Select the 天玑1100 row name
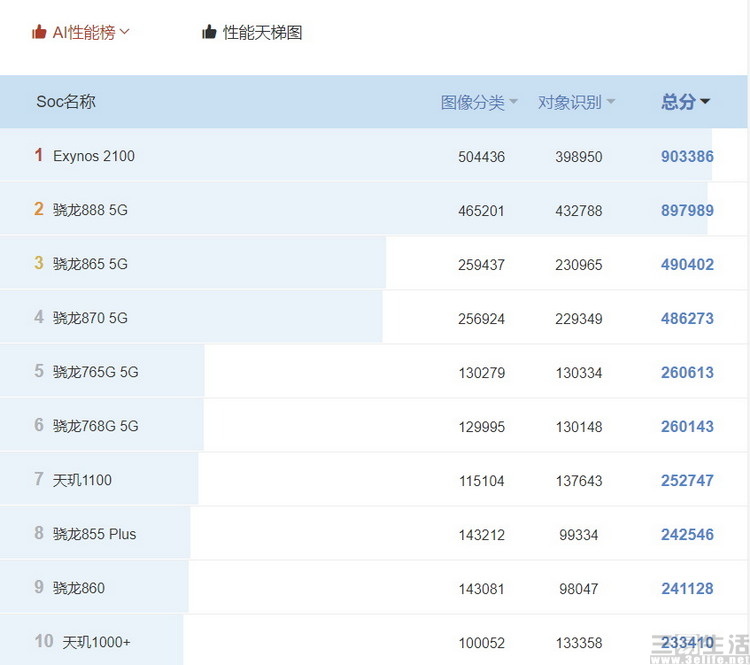The image size is (750, 665). pyautogui.click(x=82, y=480)
